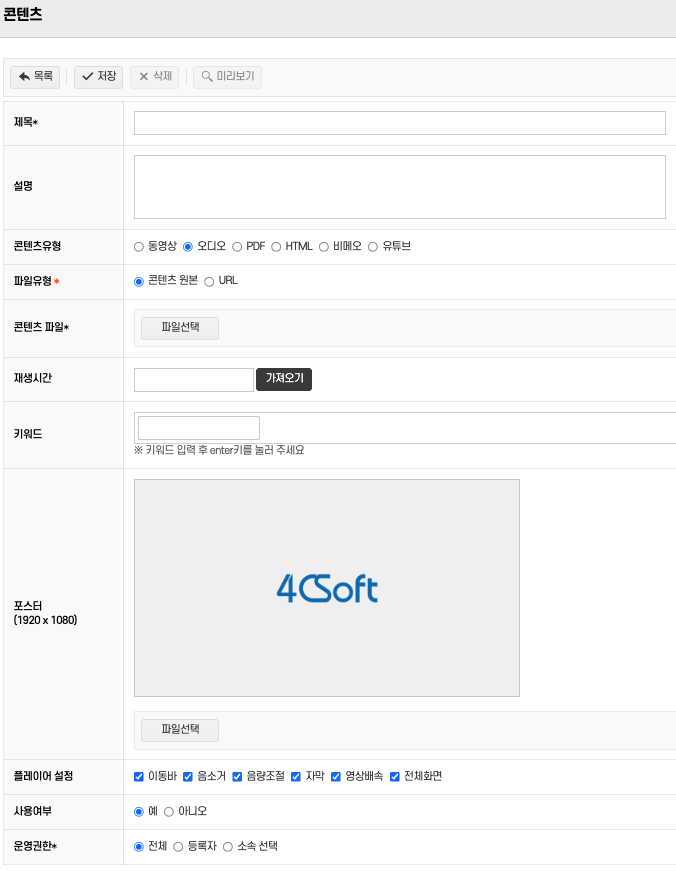Click the 4CSoft poster preview image
Image resolution: width=676 pixels, height=871 pixels.
327,588
